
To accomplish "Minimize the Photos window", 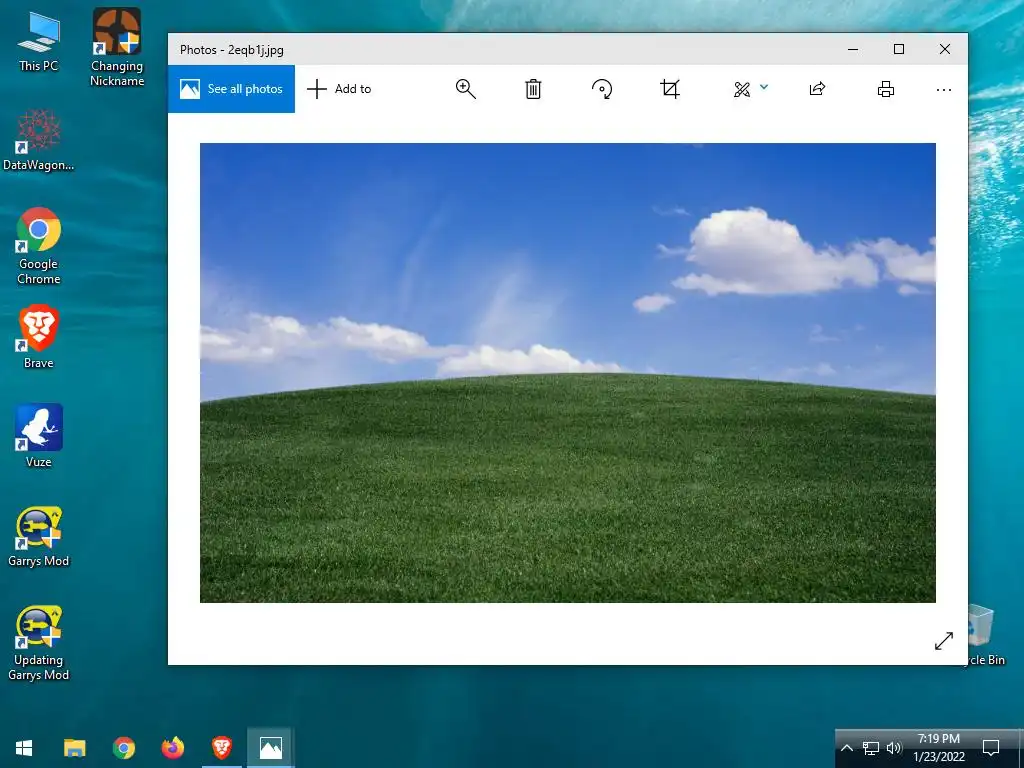I will pyautogui.click(x=853, y=49).
